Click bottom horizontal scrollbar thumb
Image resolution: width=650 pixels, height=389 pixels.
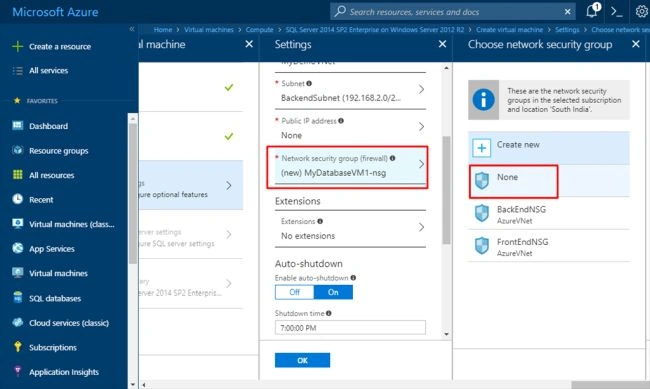610,385
